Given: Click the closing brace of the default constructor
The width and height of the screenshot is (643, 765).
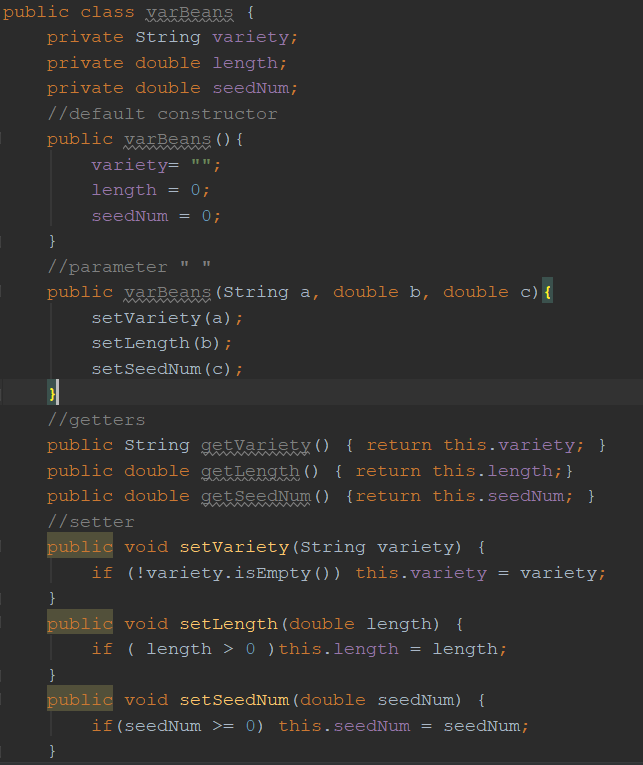Looking at the screenshot, I should click(x=52, y=242).
